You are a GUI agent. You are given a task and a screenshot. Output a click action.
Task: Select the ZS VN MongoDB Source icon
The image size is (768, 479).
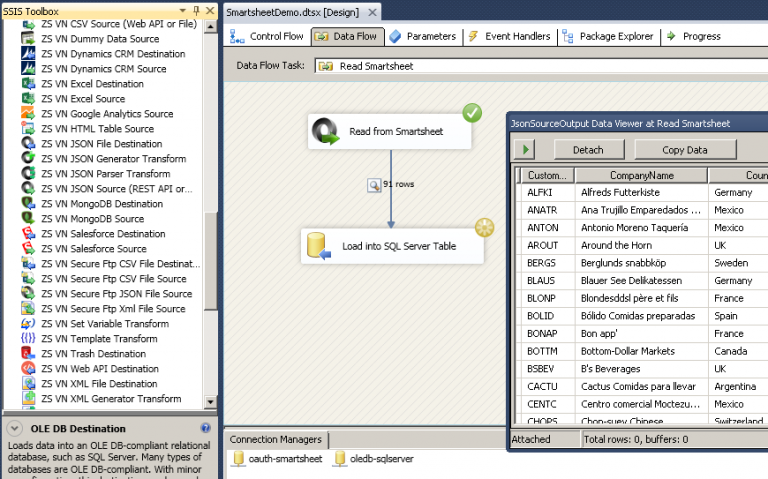click(x=28, y=218)
